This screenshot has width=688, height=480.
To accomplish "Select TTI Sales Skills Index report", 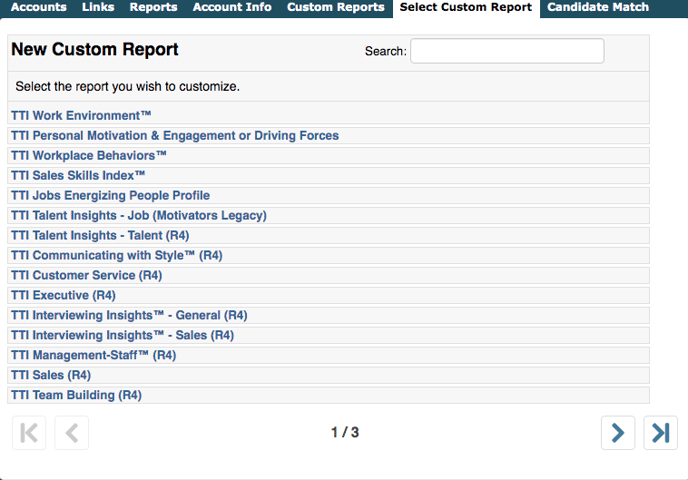I will coord(78,176).
